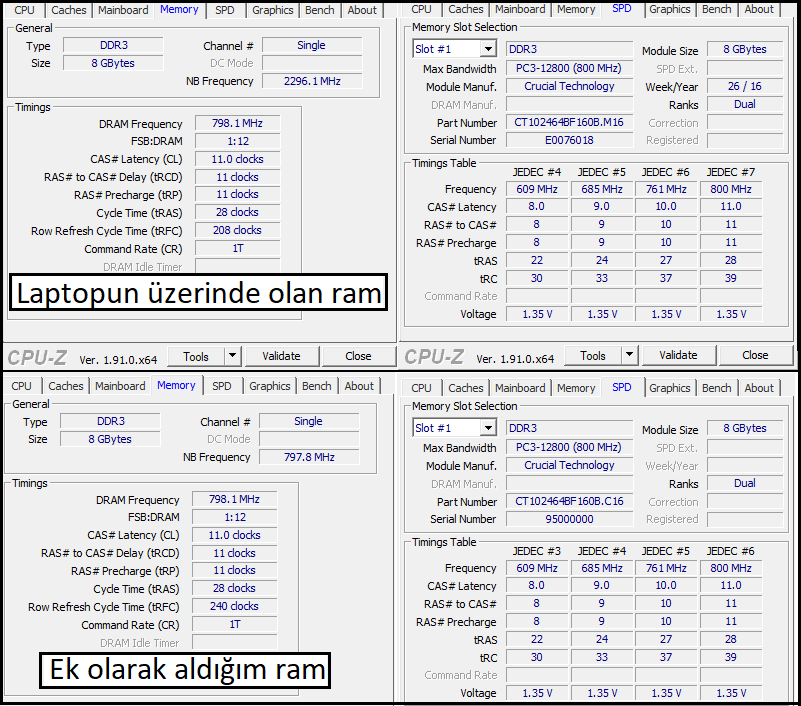801x706 pixels.
Task: Expand Tools dropdown arrow in top-right window
Action: 629,355
